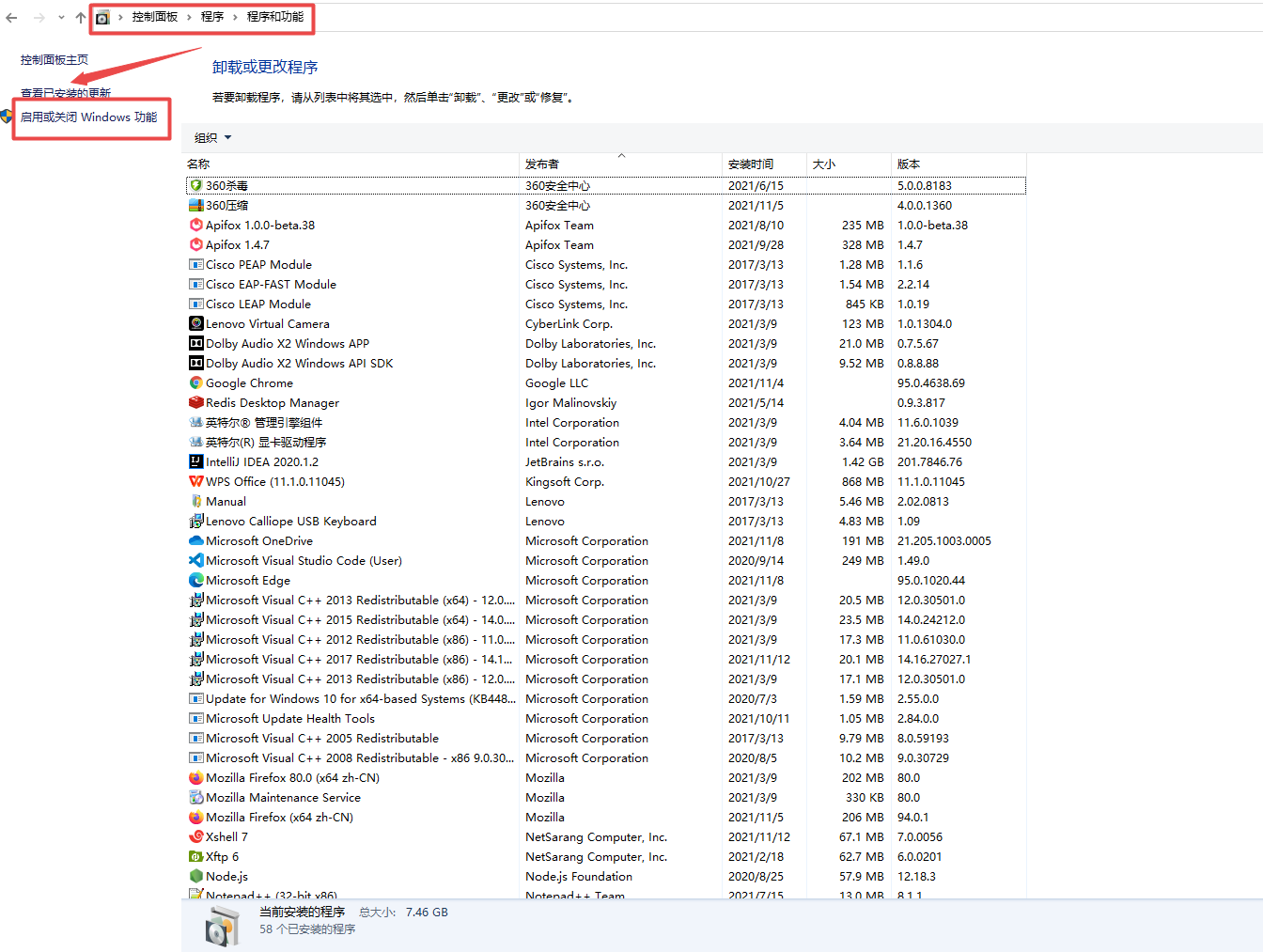Sort list by 名称 column header
This screenshot has height=952, width=1263.
[x=351, y=164]
